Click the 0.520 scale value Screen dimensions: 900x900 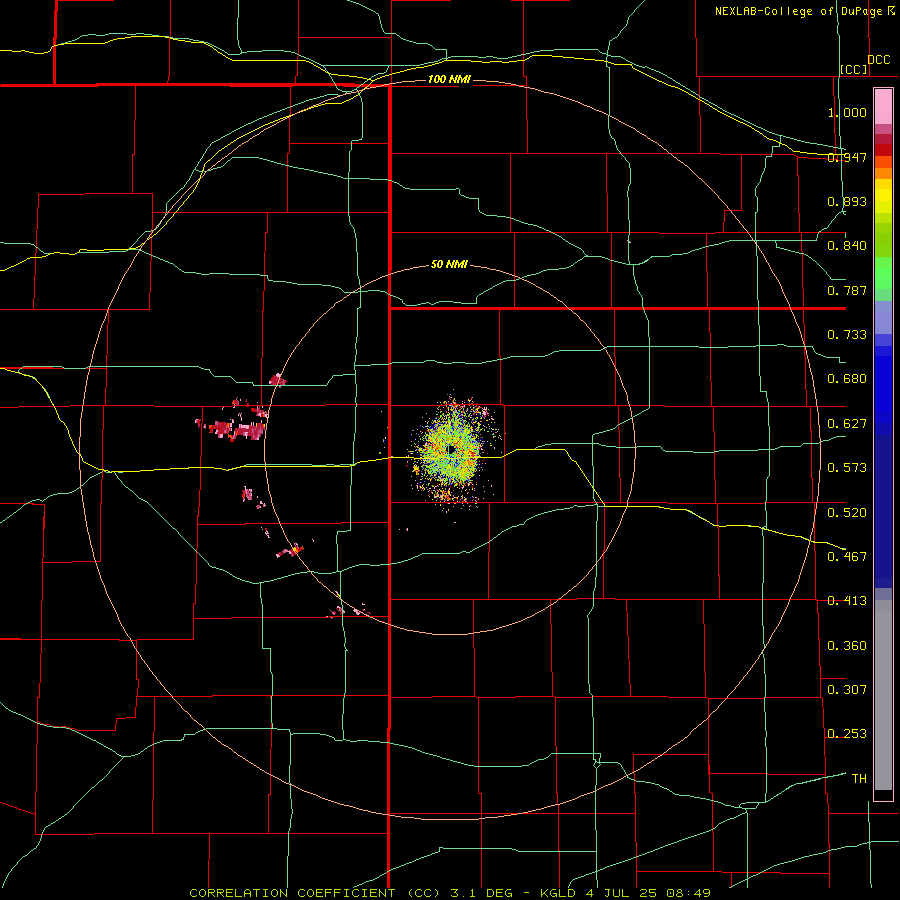[847, 513]
